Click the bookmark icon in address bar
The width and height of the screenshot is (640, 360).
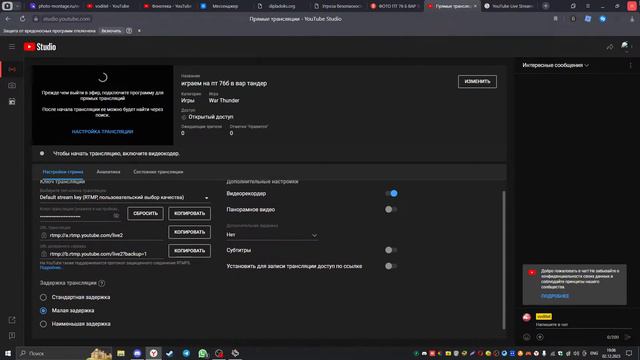tap(556, 19)
